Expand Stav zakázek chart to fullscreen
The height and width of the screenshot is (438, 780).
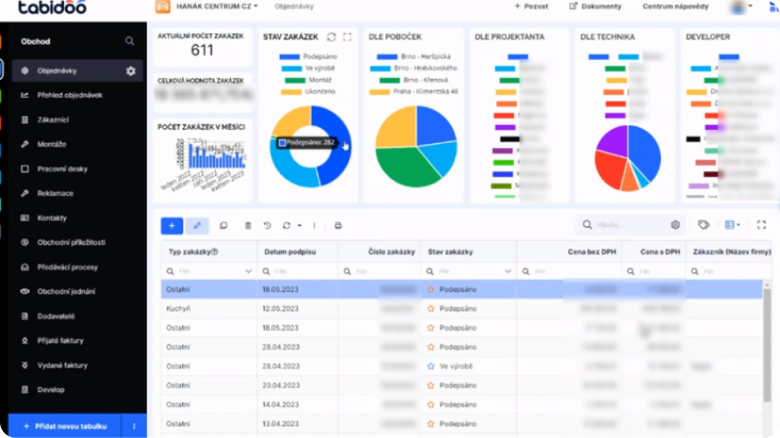point(347,37)
